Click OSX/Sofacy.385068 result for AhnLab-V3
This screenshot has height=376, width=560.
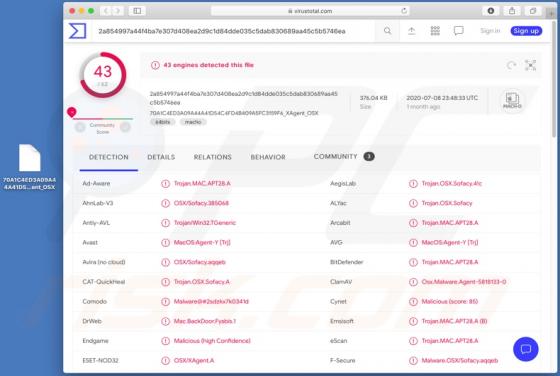[x=201, y=203]
